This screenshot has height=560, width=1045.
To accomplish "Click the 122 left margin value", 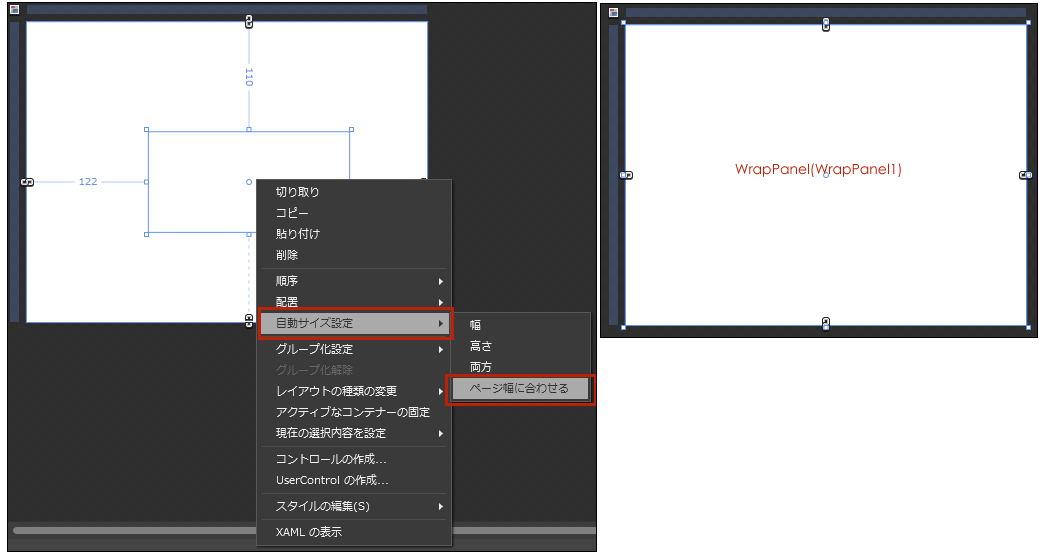I will point(88,182).
